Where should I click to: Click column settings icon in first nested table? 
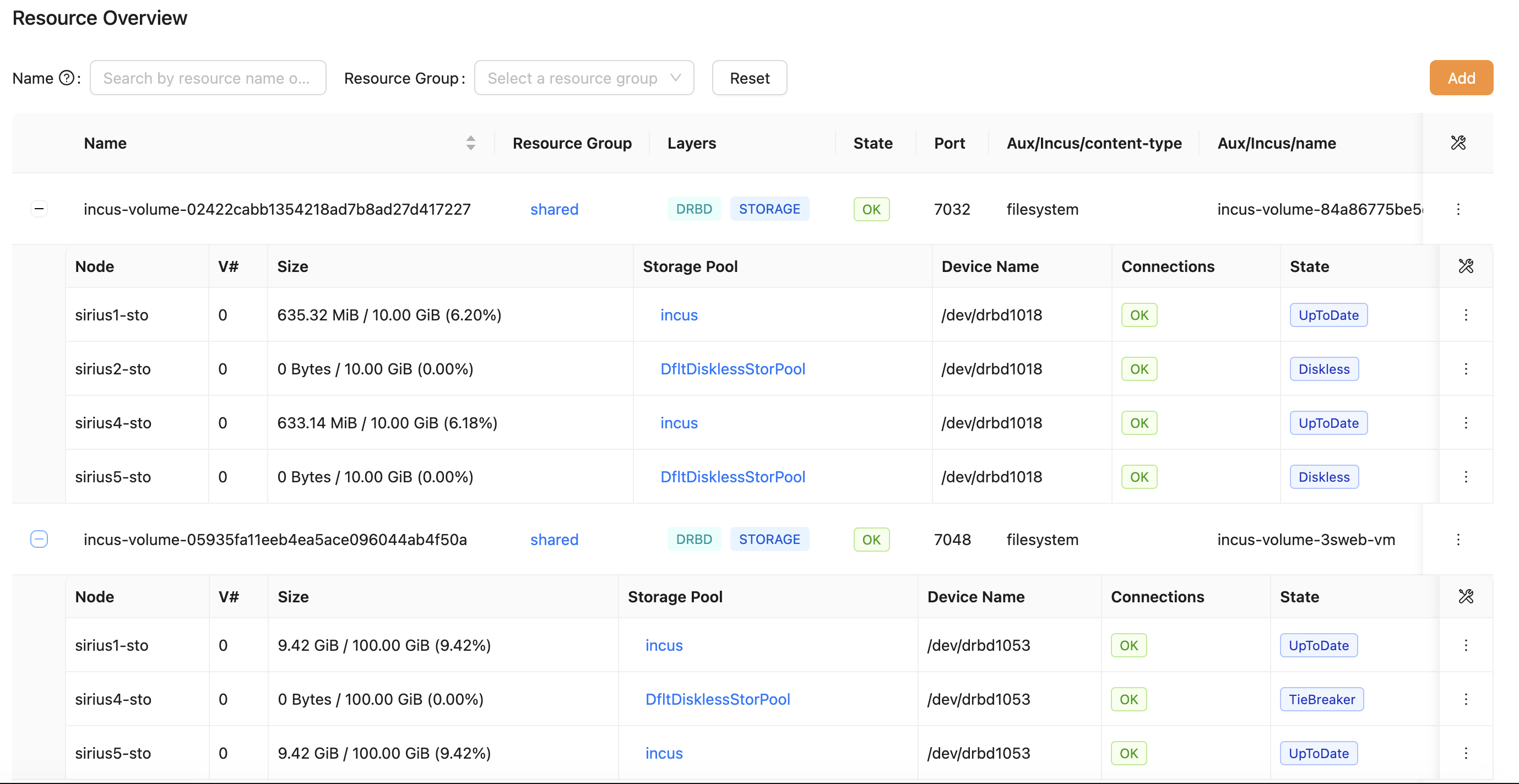coord(1466,266)
